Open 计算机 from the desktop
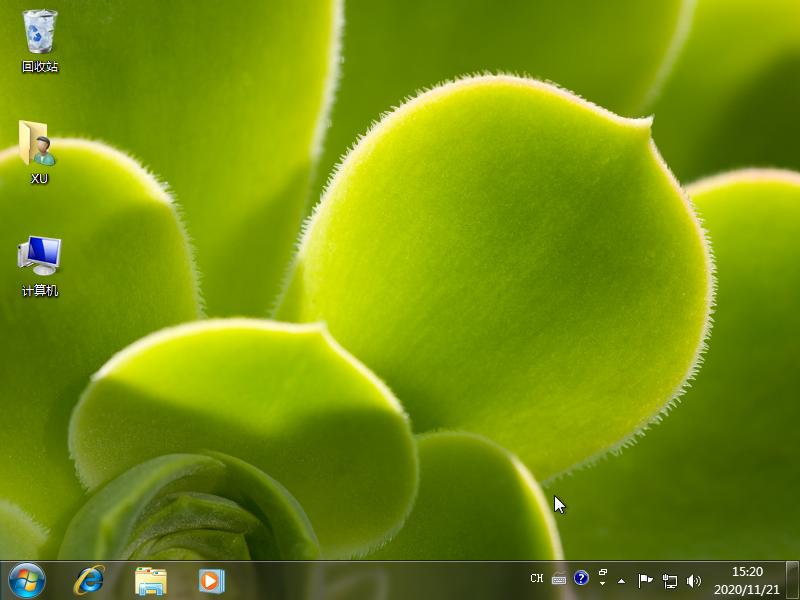 pos(37,258)
